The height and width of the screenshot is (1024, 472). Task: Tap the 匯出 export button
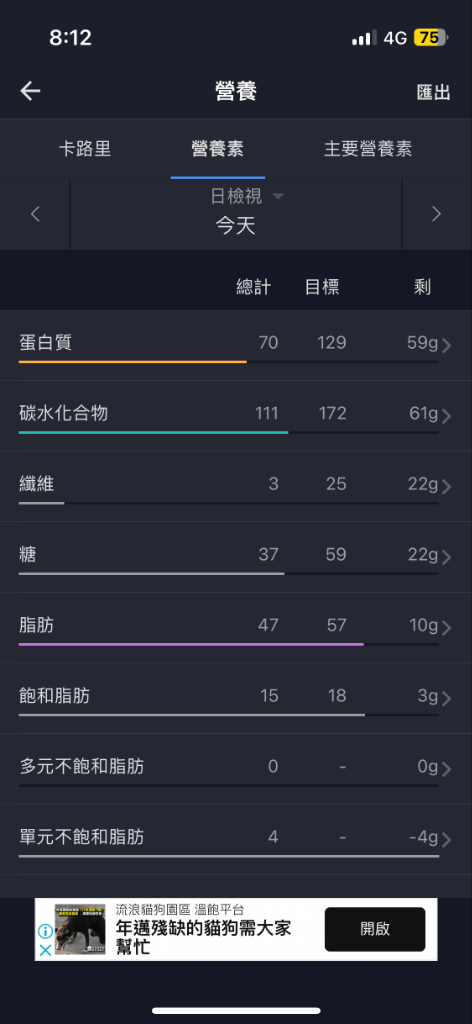[434, 92]
